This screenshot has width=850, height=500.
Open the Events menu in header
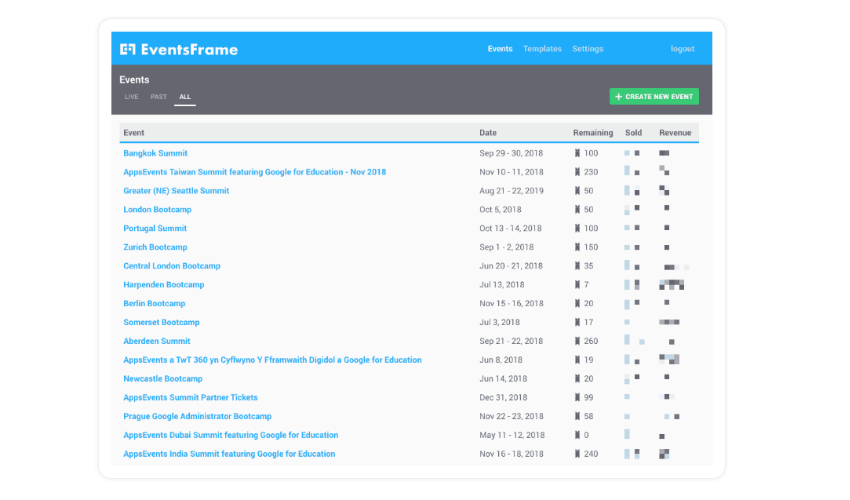tap(500, 49)
